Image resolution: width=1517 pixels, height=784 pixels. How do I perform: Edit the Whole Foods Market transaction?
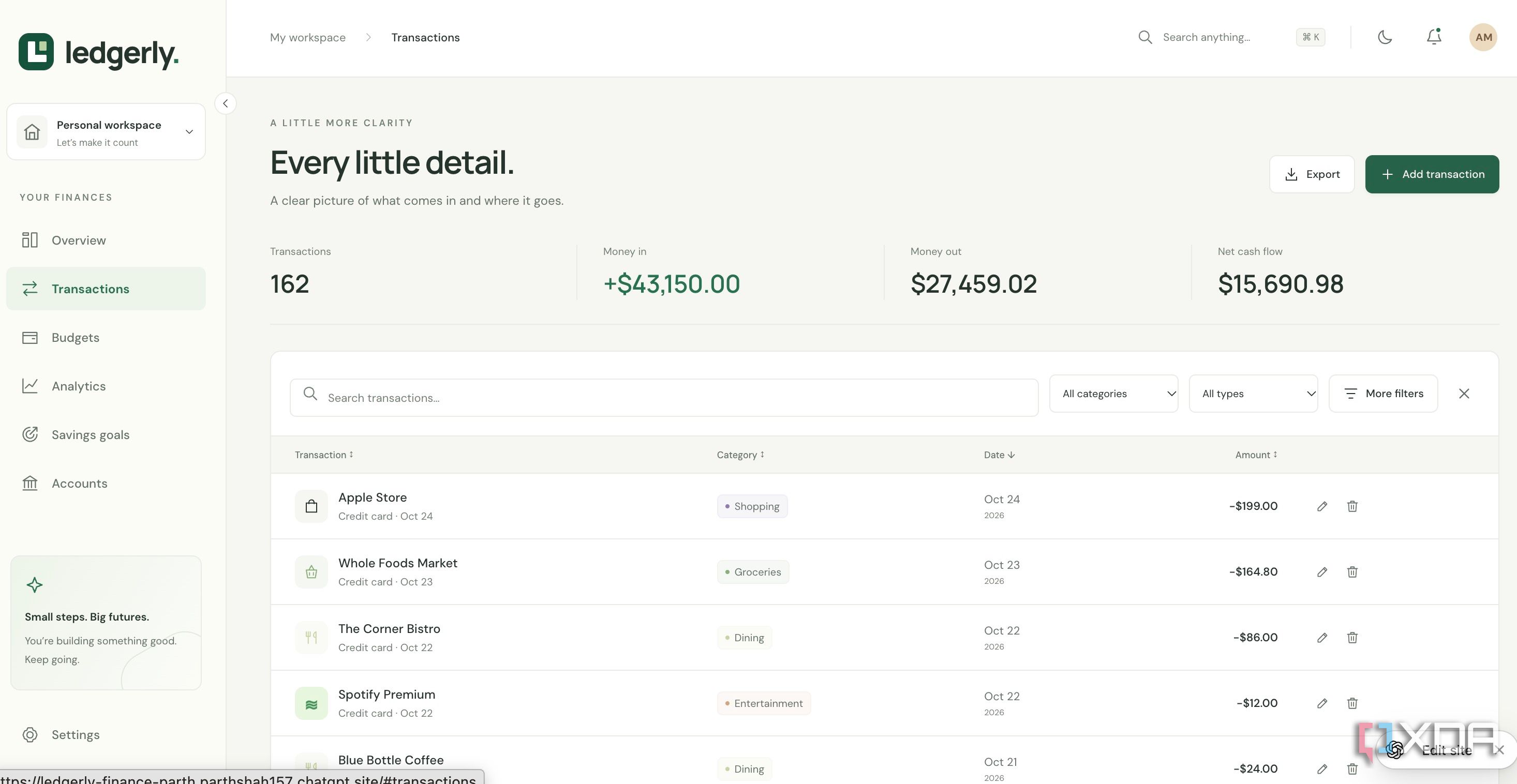[1322, 572]
